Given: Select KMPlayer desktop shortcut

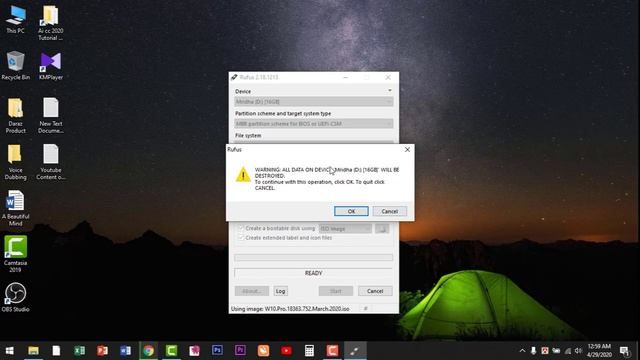Looking at the screenshot, I should (x=51, y=65).
